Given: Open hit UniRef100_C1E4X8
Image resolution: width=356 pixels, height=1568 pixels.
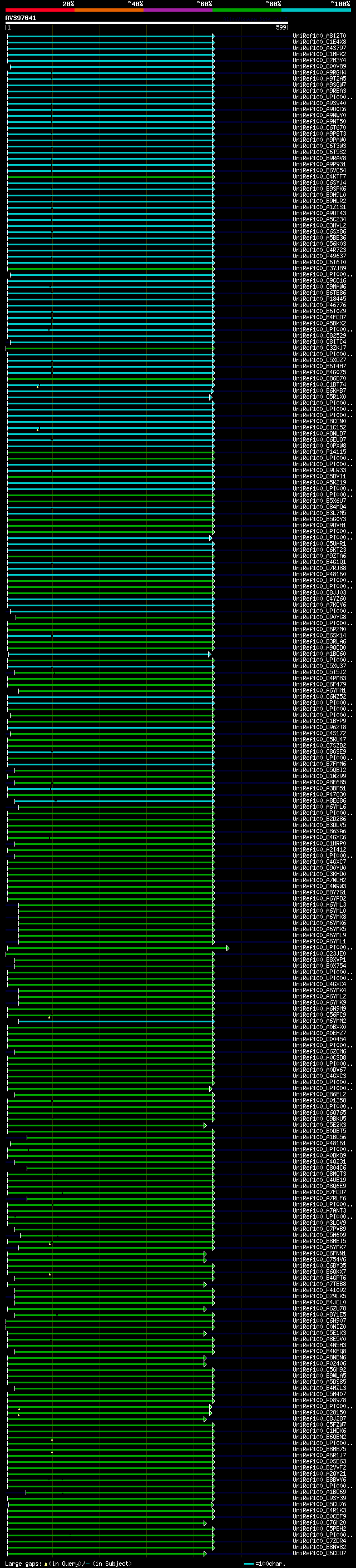Looking at the screenshot, I should click(319, 43).
